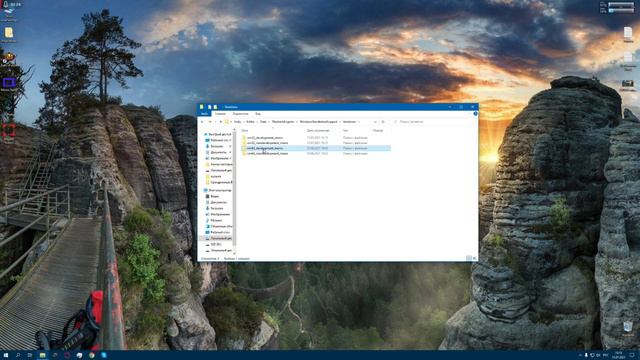Go forward in File Explorer
The image size is (640, 360).
210,122
